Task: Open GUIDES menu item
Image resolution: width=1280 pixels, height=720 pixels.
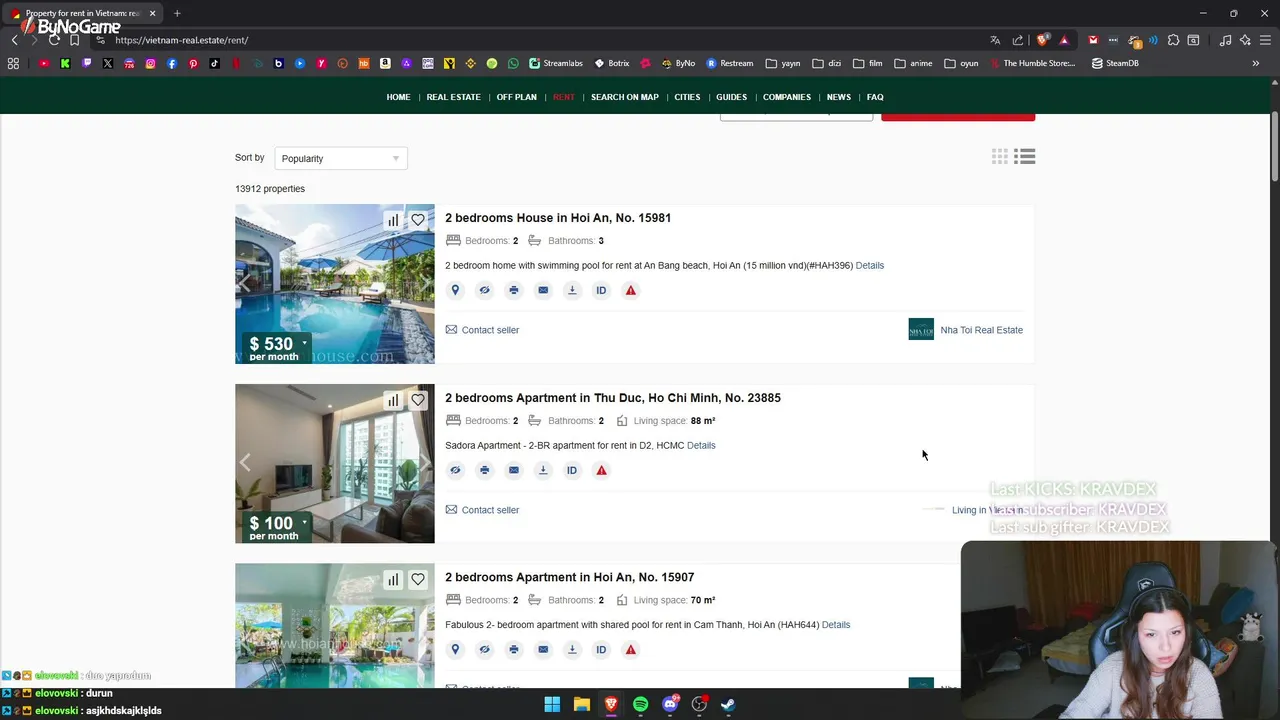Action: tap(731, 97)
